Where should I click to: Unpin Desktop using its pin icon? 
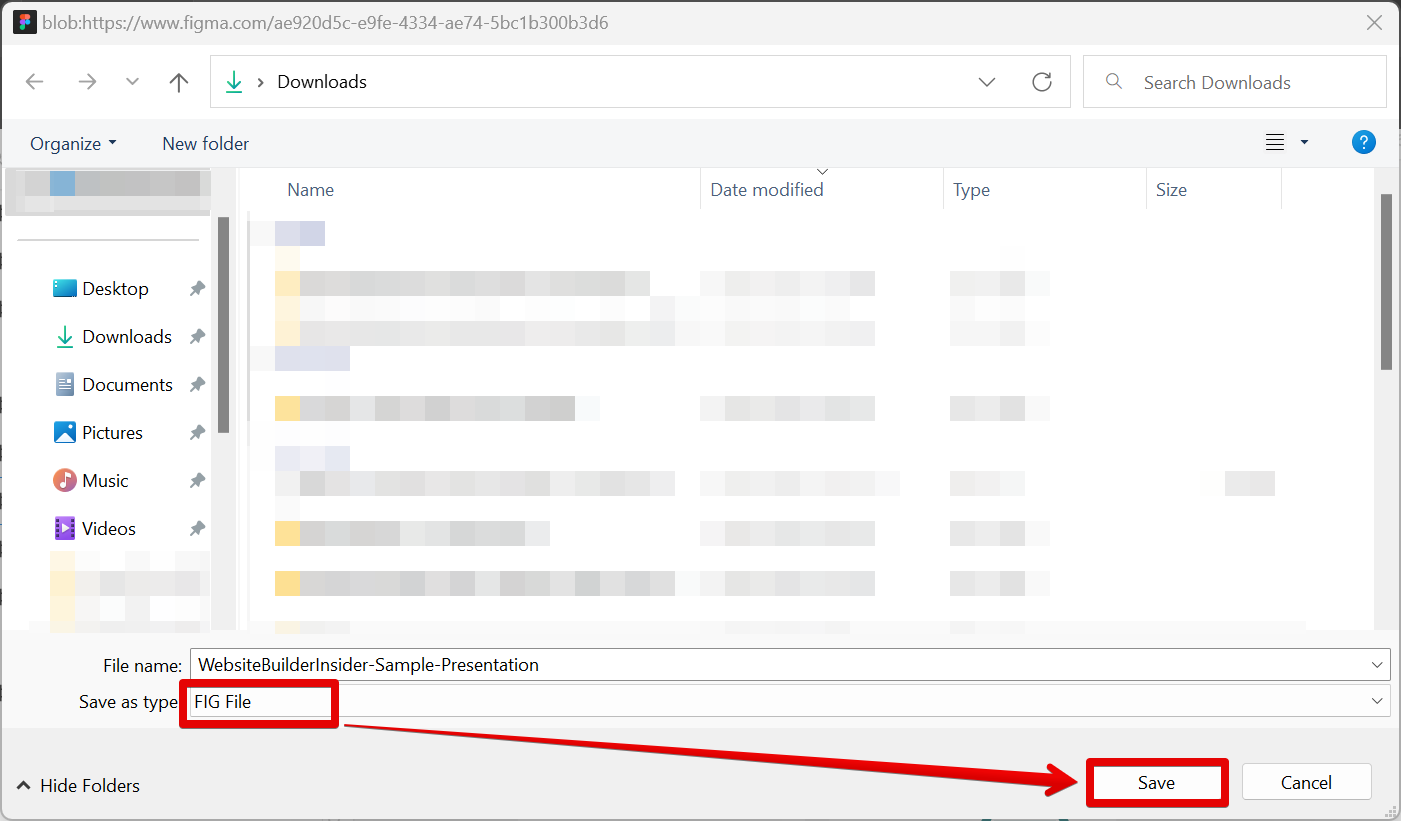197,289
